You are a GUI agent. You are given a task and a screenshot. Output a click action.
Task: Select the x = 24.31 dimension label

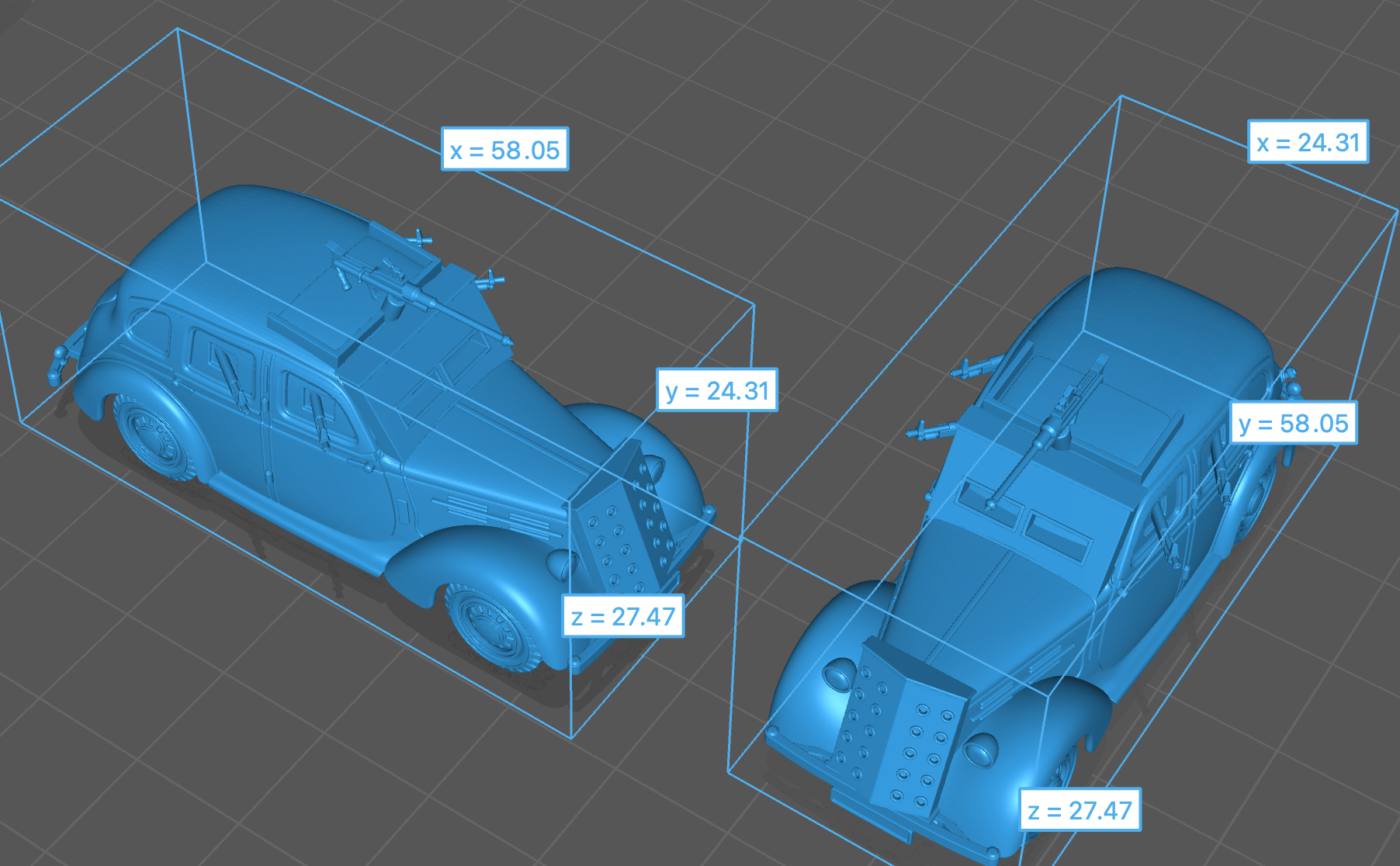pyautogui.click(x=1308, y=142)
